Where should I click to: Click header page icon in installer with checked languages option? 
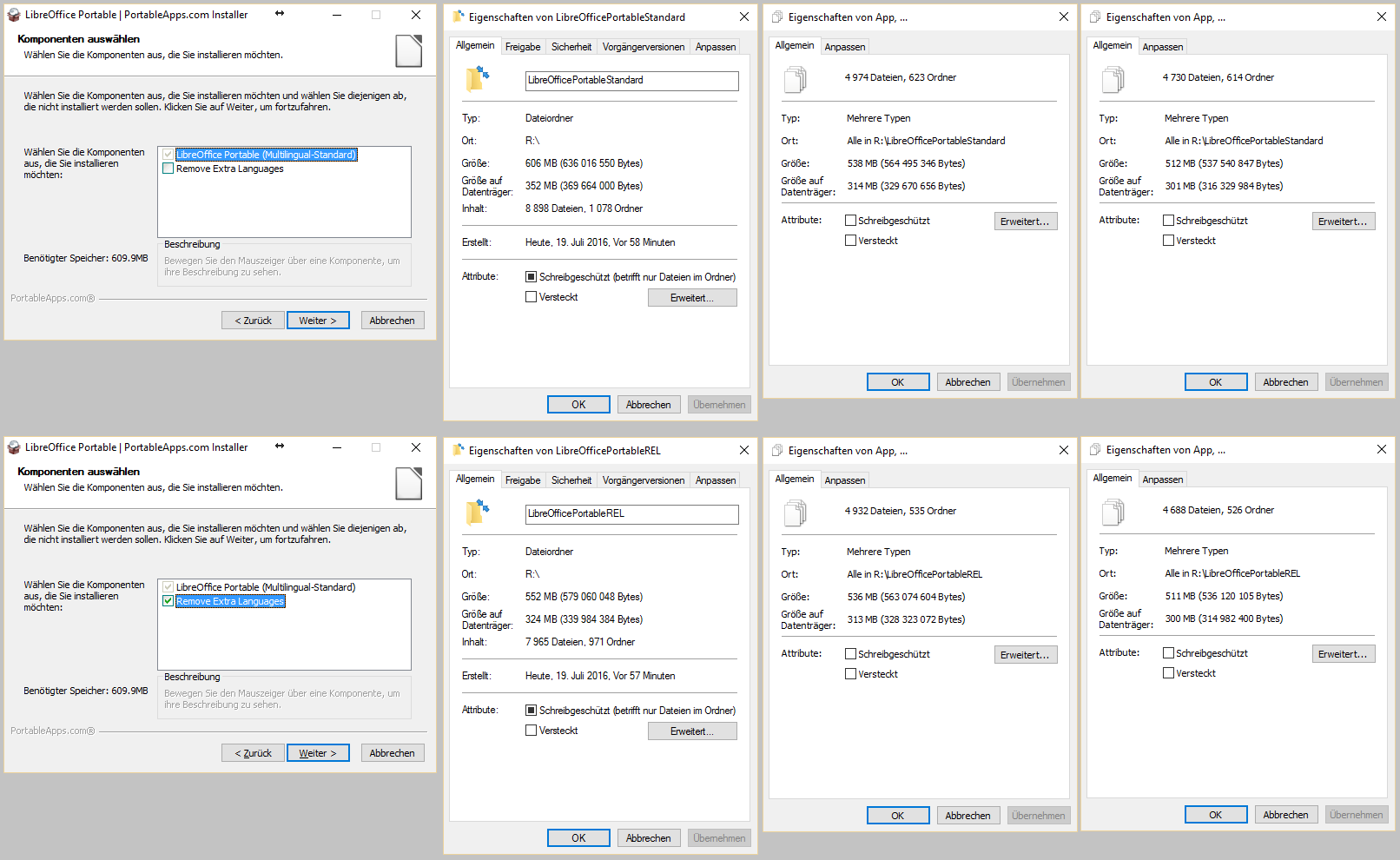[409, 484]
